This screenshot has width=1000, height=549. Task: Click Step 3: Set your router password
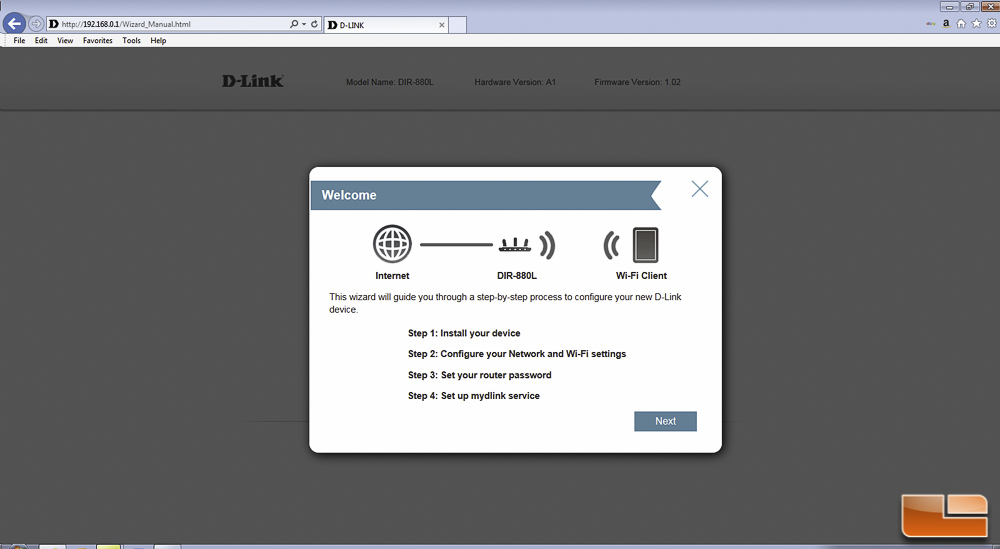point(480,375)
